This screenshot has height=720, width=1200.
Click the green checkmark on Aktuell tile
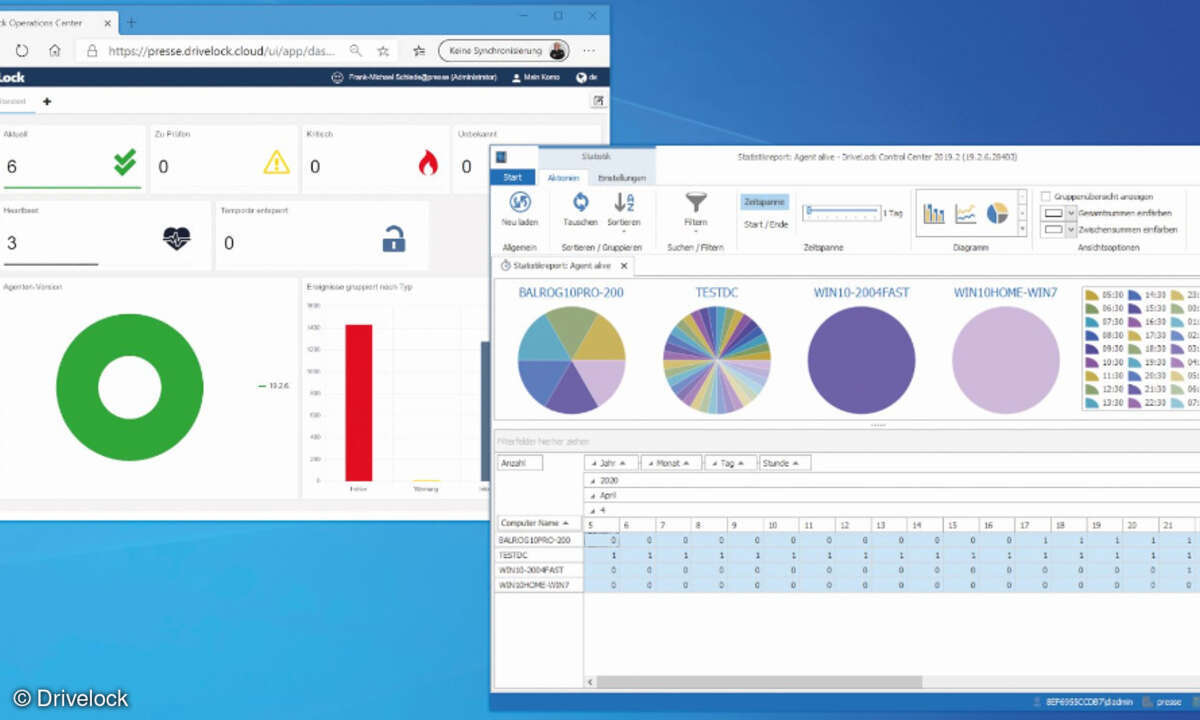[125, 162]
